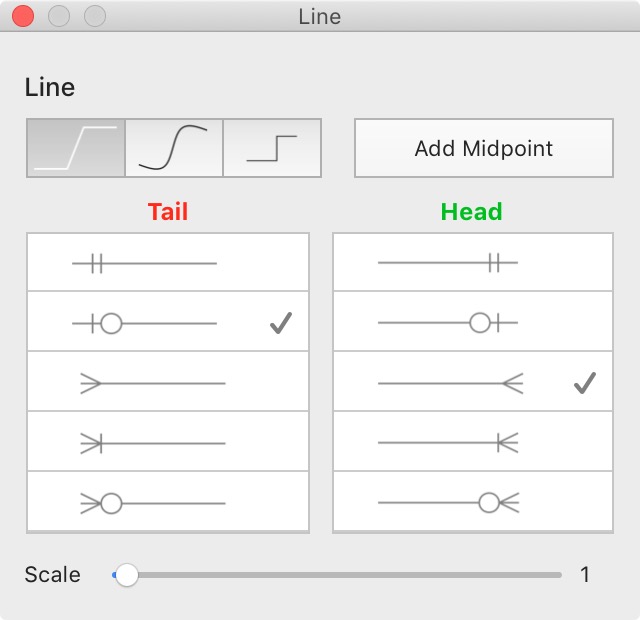The image size is (640, 620).
Task: Choose crow's foot tail ending
Action: point(168,382)
